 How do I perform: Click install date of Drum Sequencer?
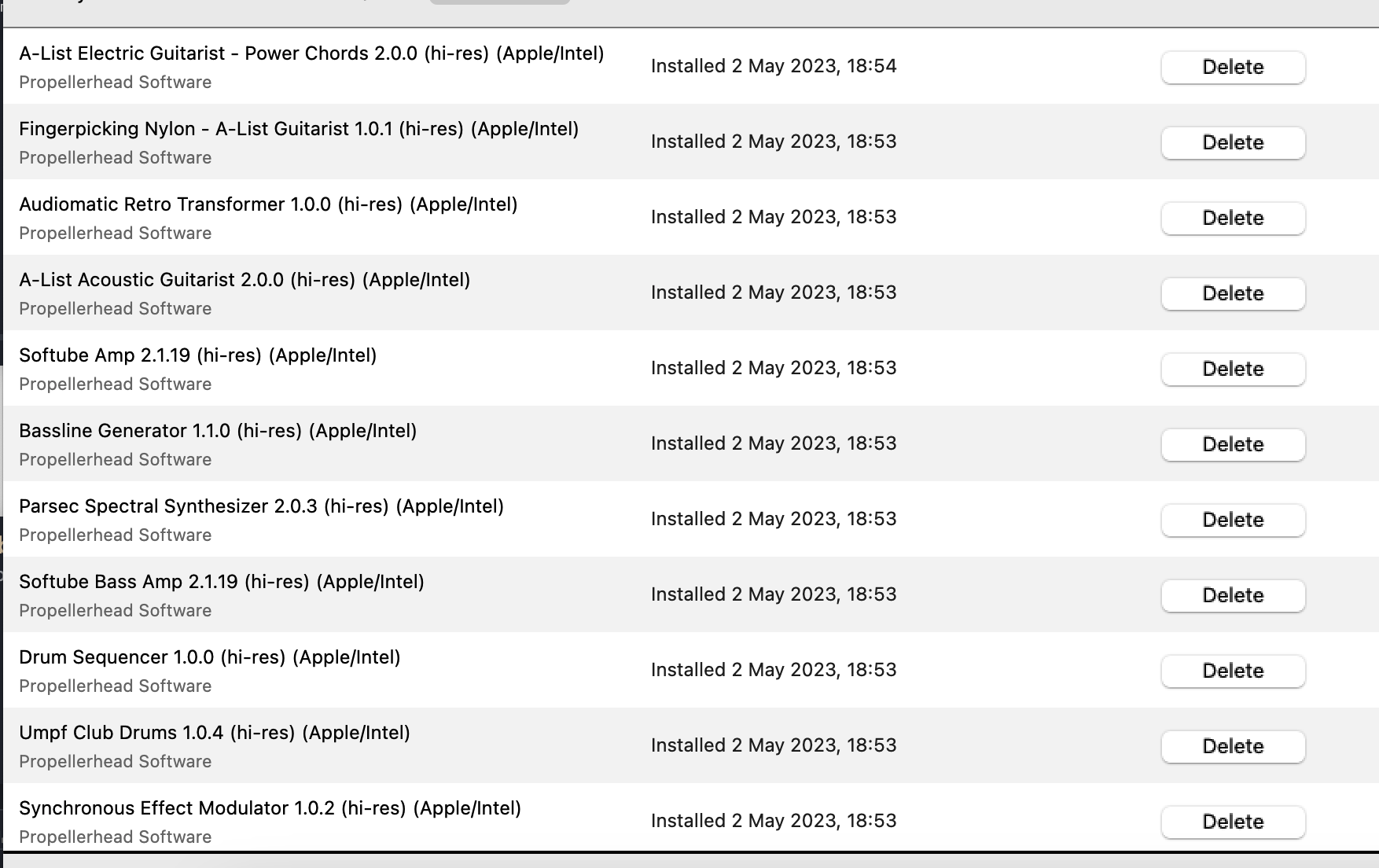coord(774,670)
